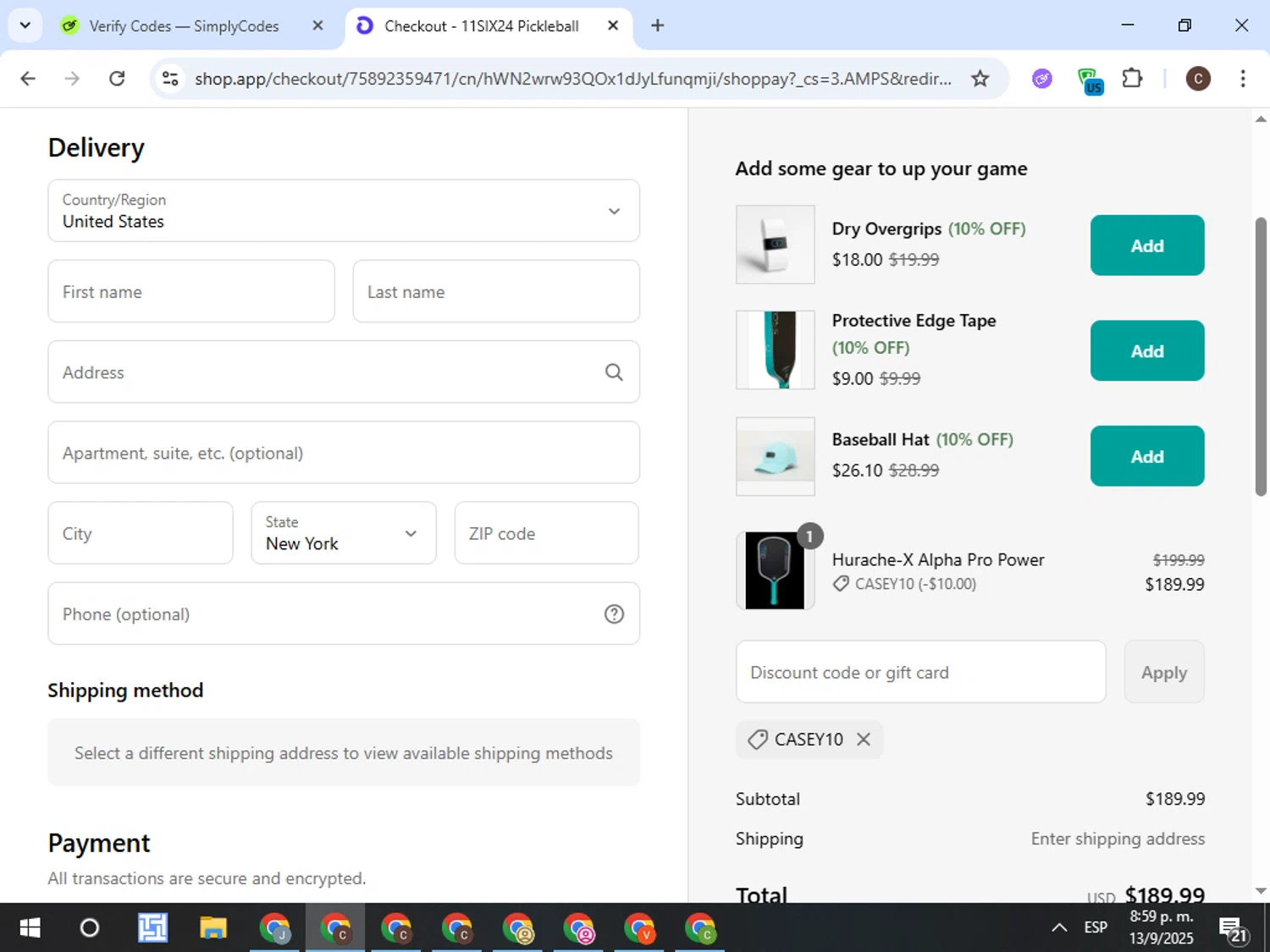This screenshot has height=952, width=1270.
Task: Bookmark this page with the star icon
Action: click(980, 79)
